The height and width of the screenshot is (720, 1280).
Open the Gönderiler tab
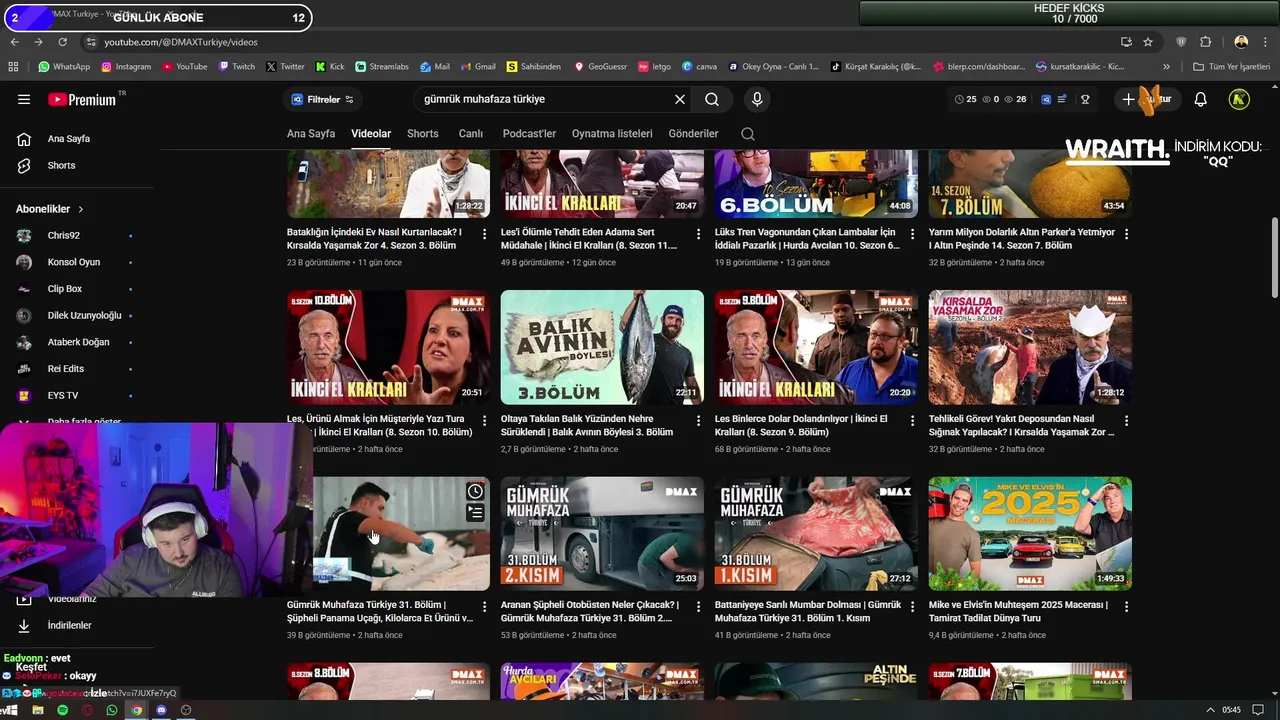pyautogui.click(x=693, y=134)
